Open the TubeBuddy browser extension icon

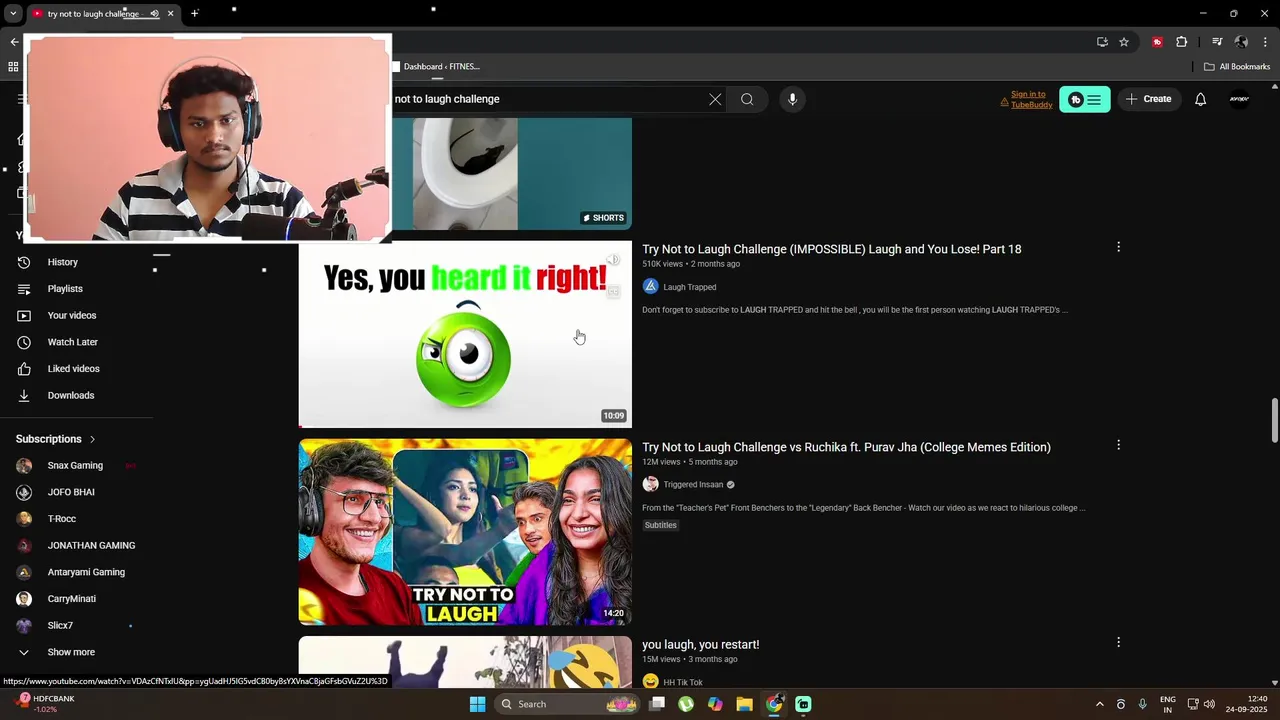coord(1157,42)
